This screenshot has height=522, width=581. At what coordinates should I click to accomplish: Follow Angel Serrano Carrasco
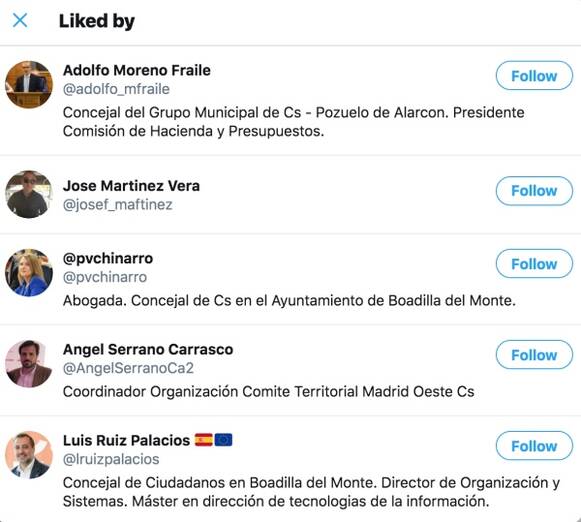tap(534, 355)
